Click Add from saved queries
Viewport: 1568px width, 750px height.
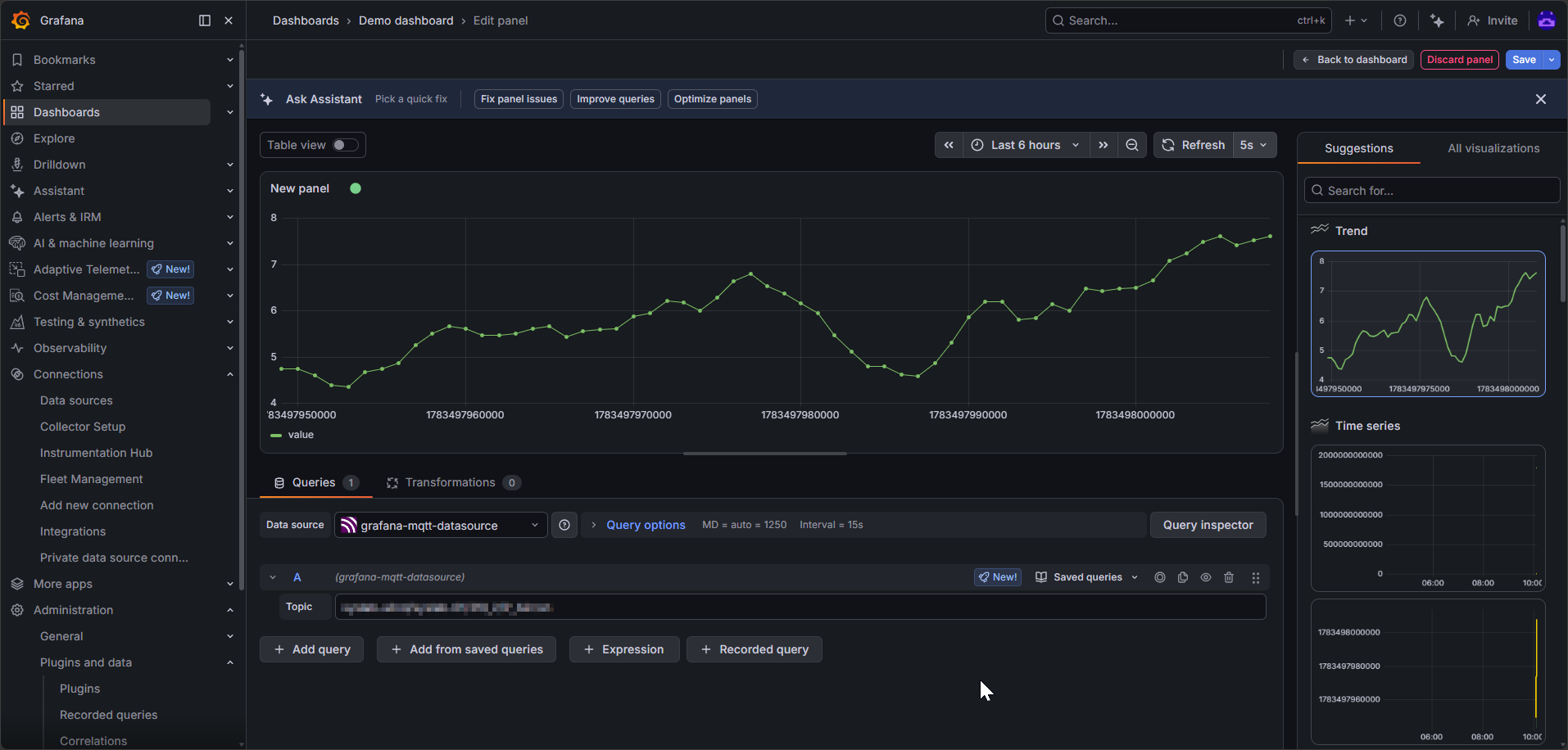pos(466,649)
